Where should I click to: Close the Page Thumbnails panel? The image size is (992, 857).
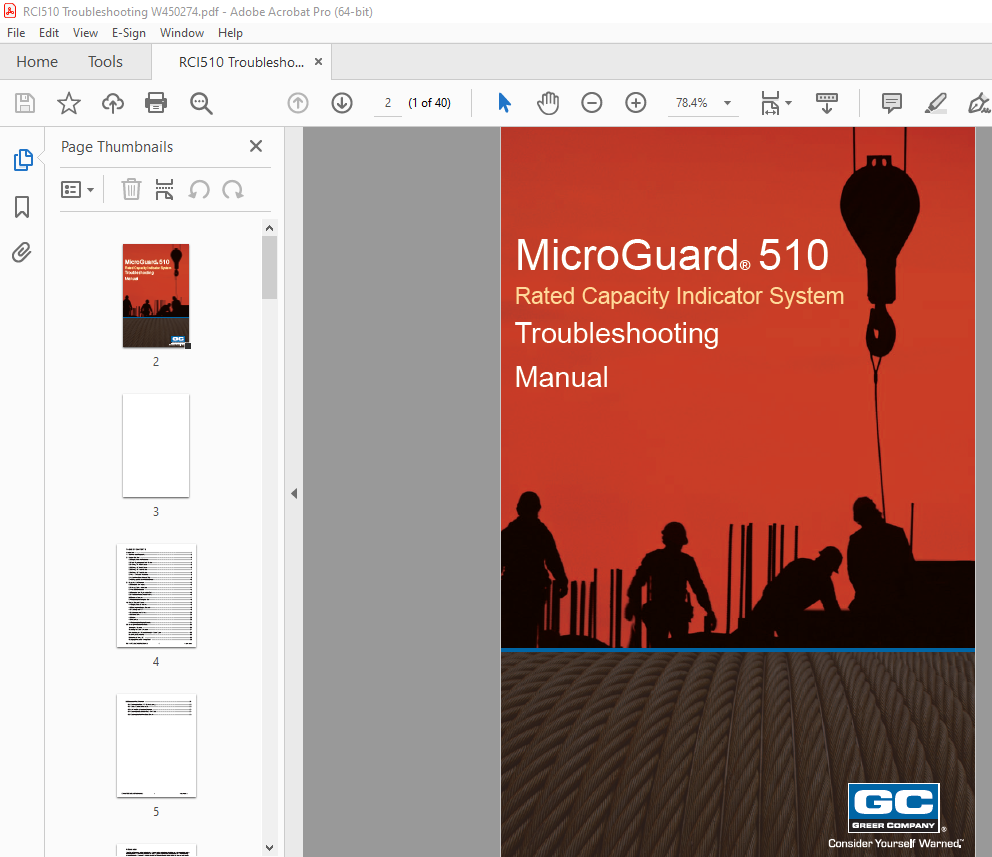click(256, 146)
